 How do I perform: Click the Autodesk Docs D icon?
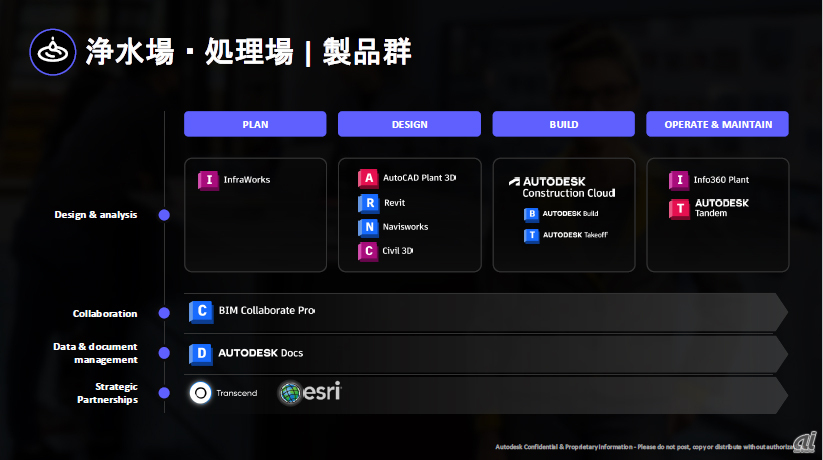click(x=201, y=354)
